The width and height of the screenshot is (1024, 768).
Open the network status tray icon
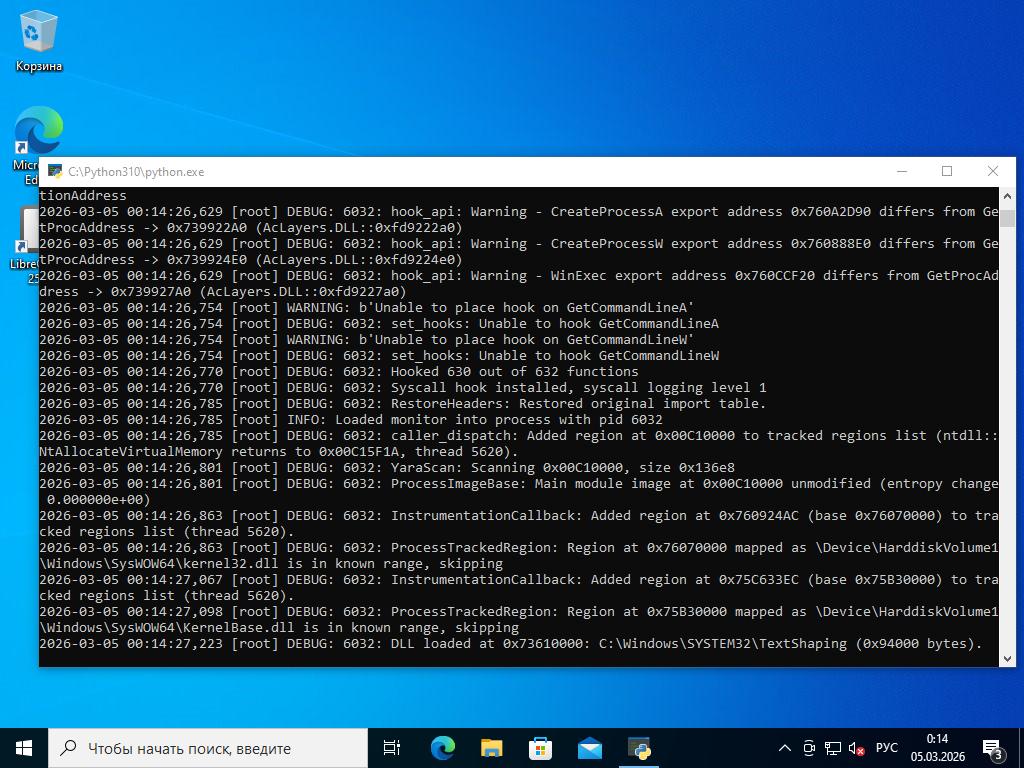point(832,748)
